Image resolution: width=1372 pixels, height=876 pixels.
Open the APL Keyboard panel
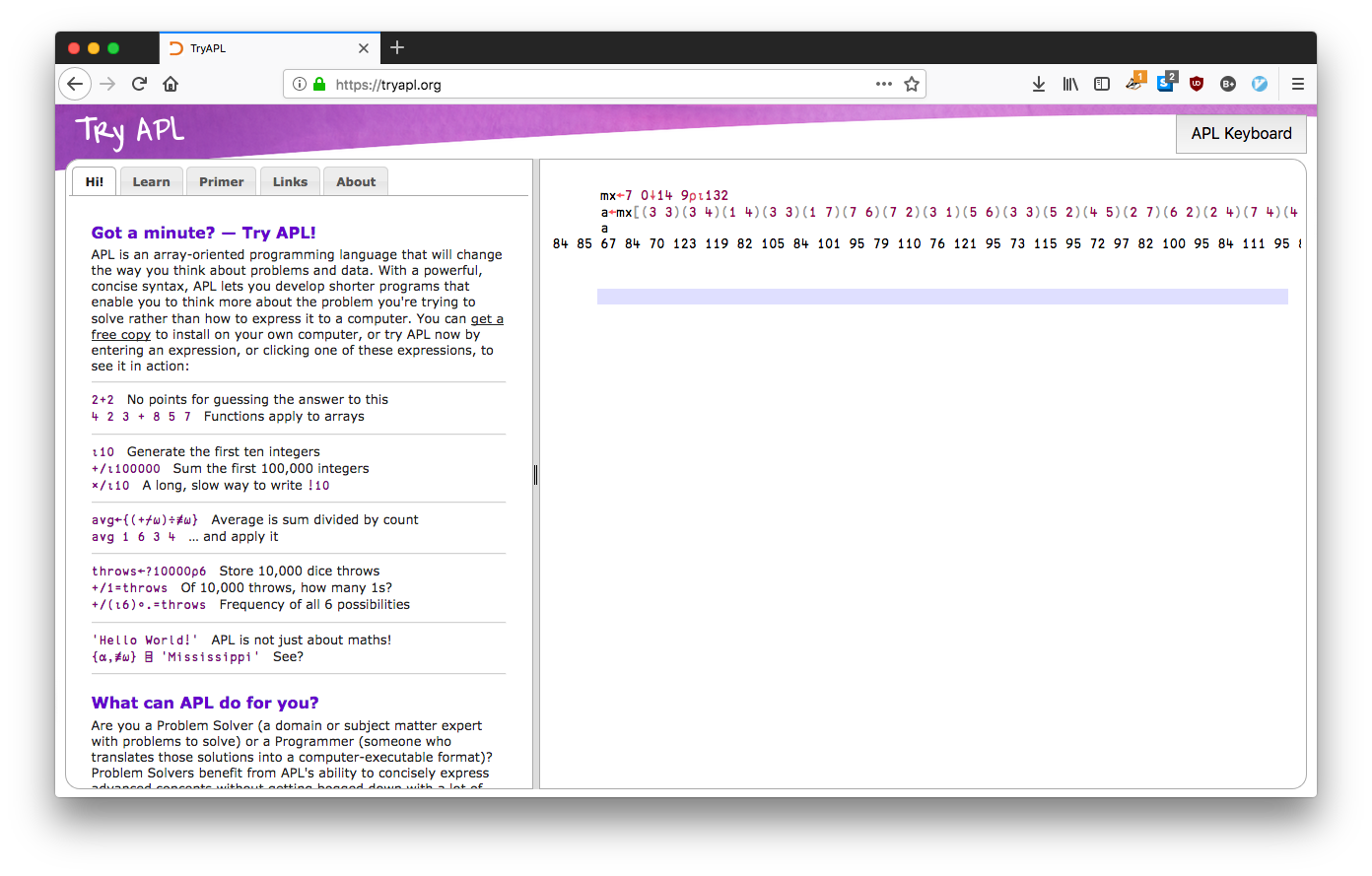[x=1241, y=134]
